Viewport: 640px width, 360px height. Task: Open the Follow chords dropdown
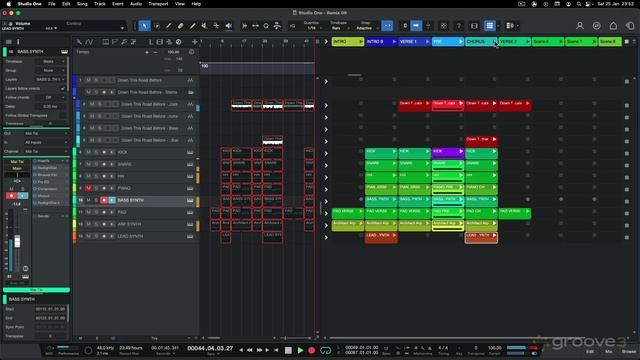(50, 98)
